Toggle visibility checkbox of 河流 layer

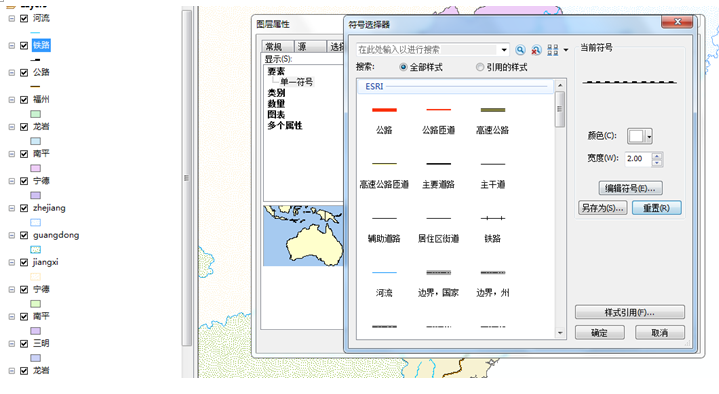(x=24, y=18)
